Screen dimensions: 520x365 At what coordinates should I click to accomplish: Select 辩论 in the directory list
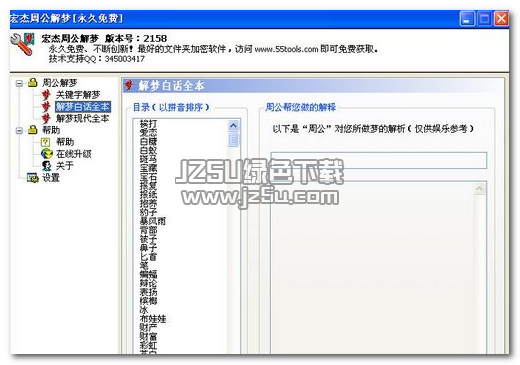coord(148,283)
